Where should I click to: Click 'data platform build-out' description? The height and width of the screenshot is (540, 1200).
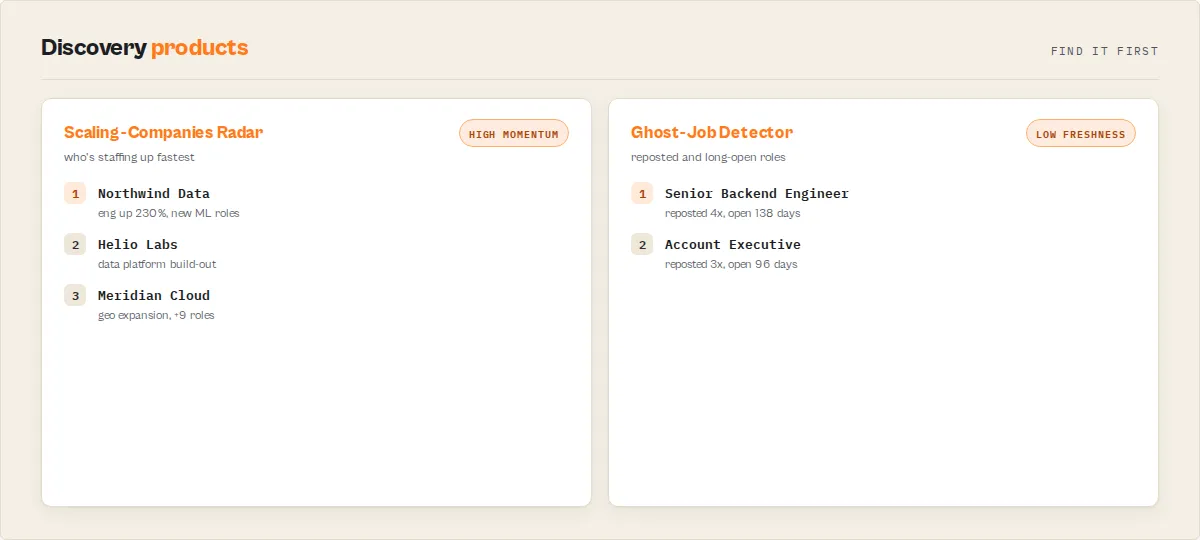157,264
